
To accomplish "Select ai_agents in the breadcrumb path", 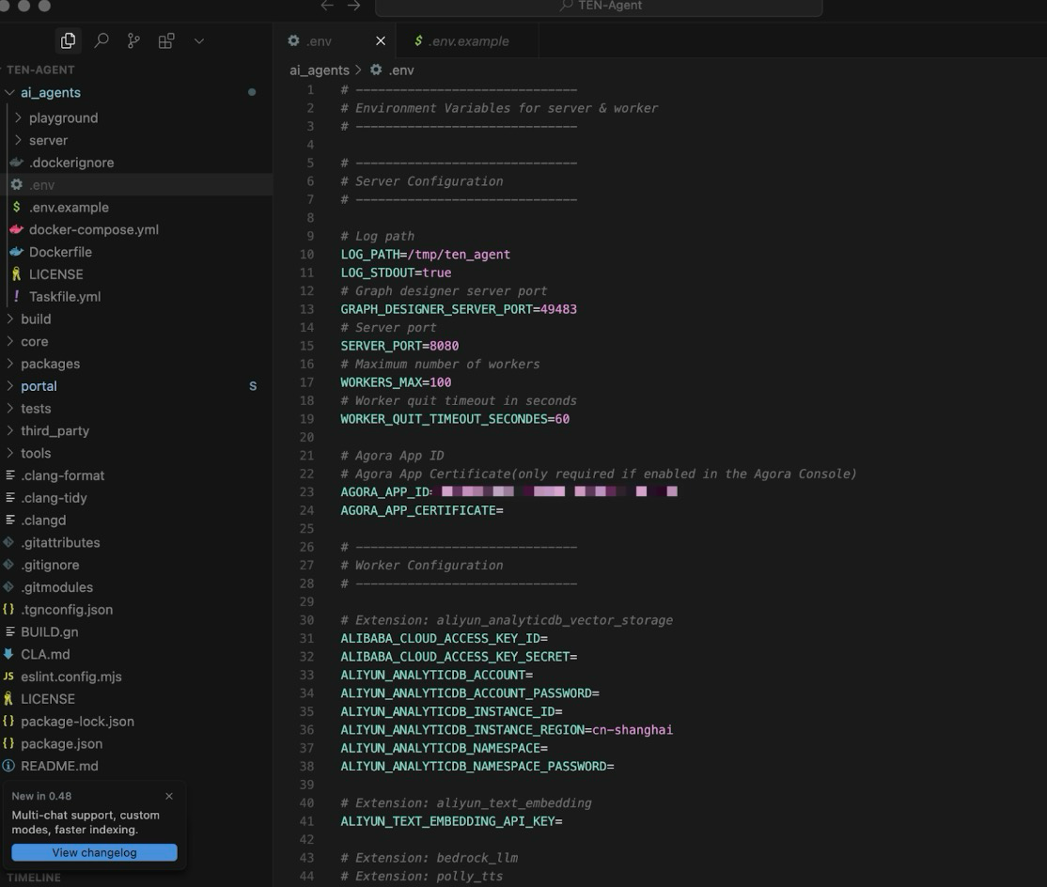I will click(x=319, y=70).
